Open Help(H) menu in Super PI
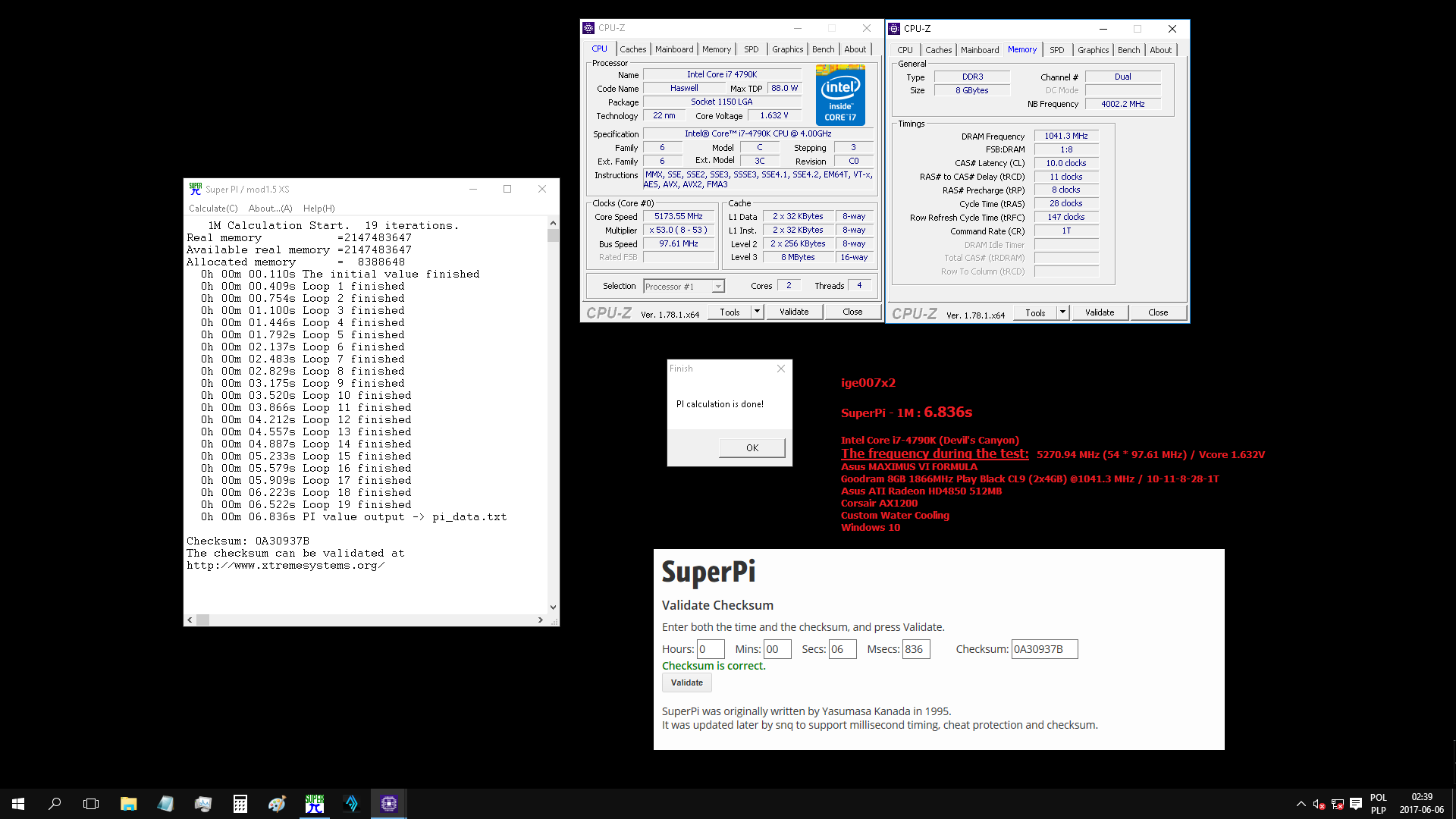Viewport: 1456px width, 819px height. [319, 209]
